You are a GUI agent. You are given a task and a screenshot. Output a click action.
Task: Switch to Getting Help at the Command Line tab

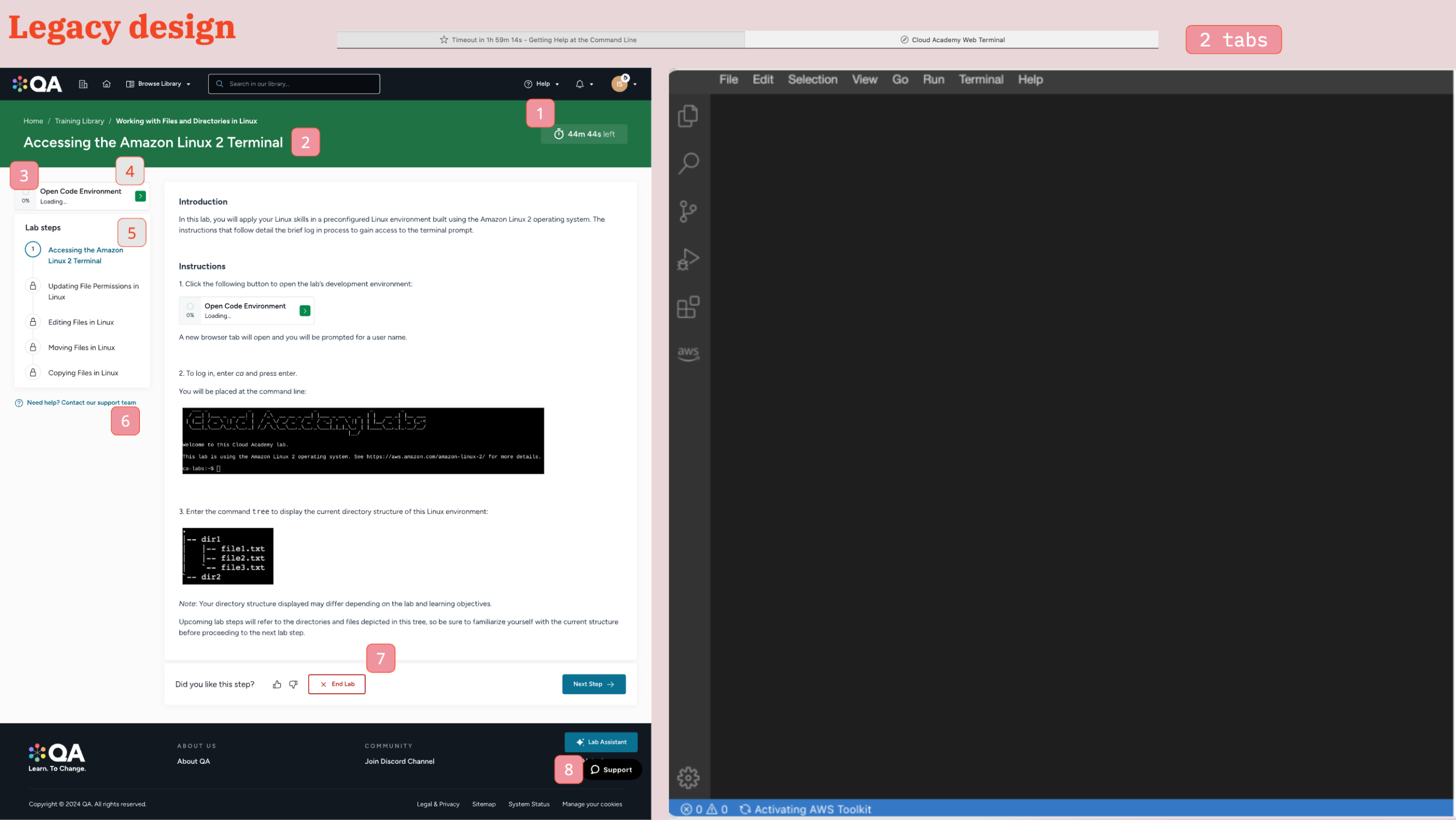click(540, 40)
